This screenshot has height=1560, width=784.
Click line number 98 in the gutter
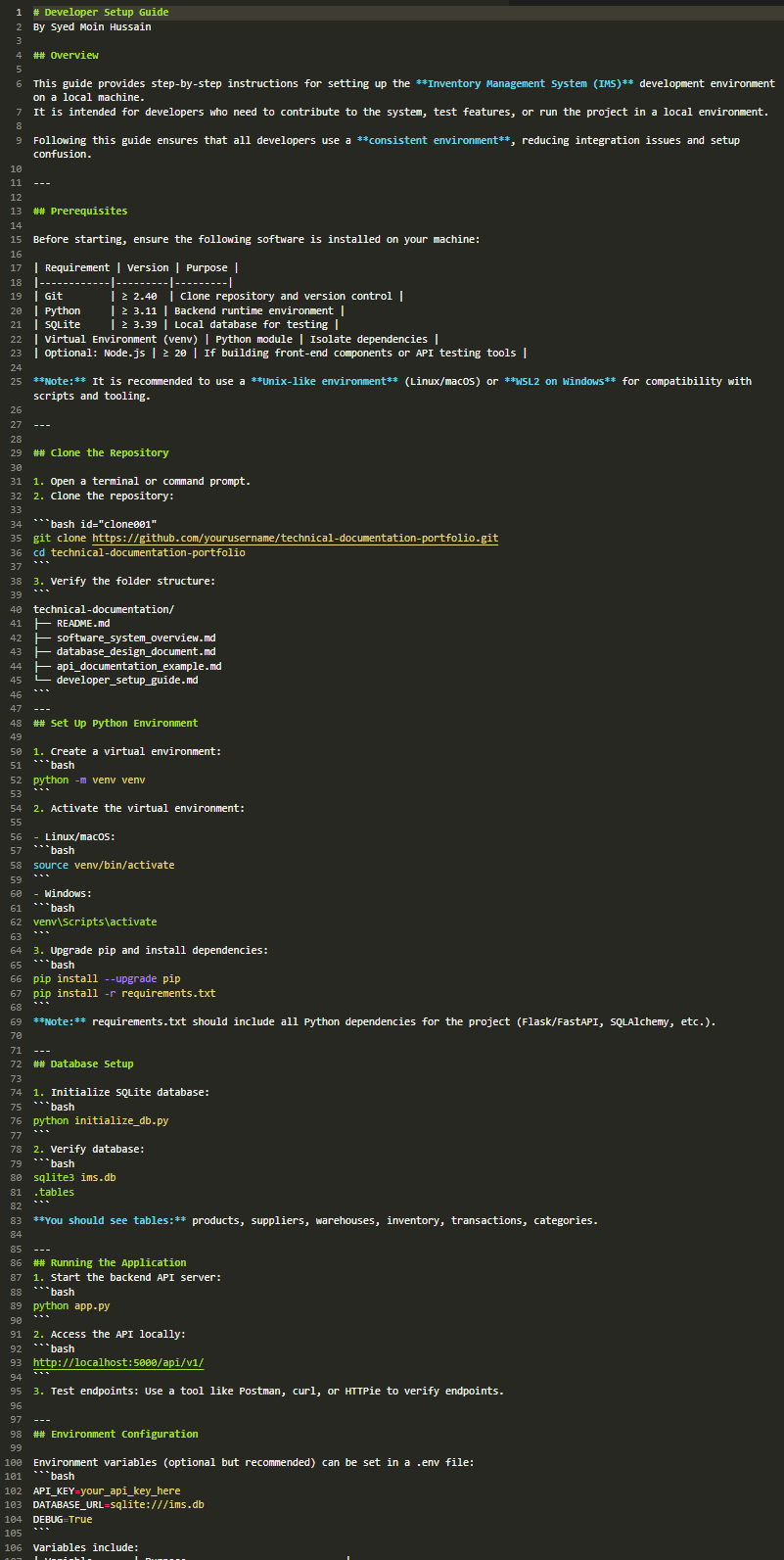click(x=16, y=1434)
